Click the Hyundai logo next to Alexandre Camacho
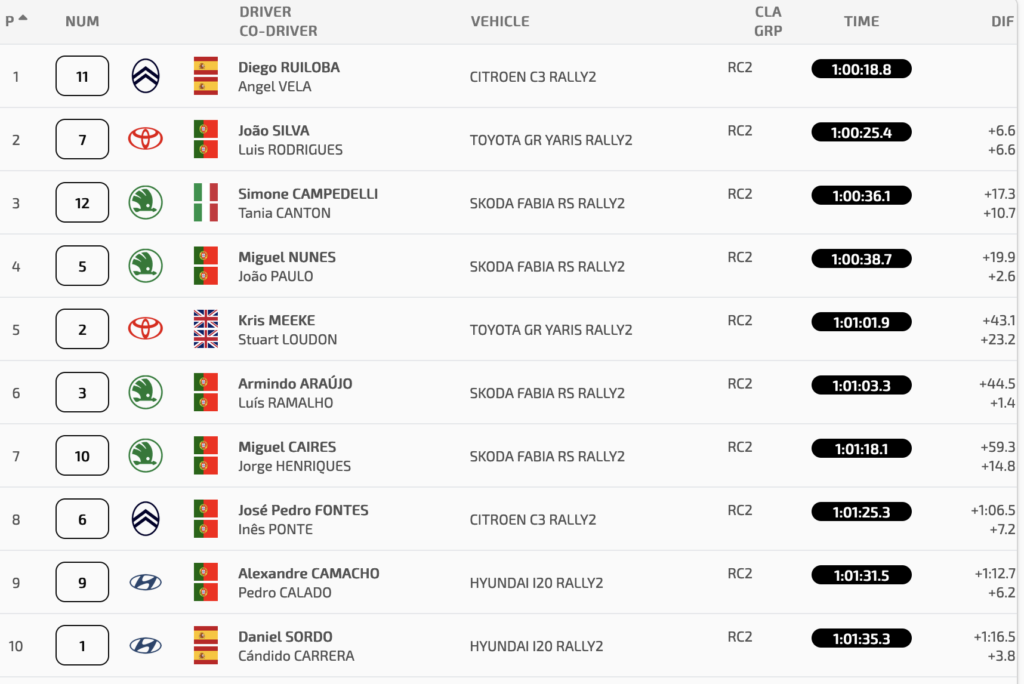Screen dimensions: 1024x684 [145, 582]
